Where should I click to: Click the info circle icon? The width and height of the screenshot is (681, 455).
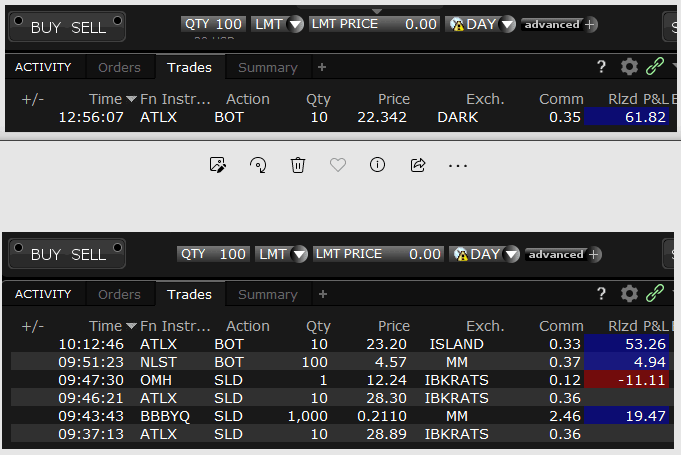click(x=377, y=165)
